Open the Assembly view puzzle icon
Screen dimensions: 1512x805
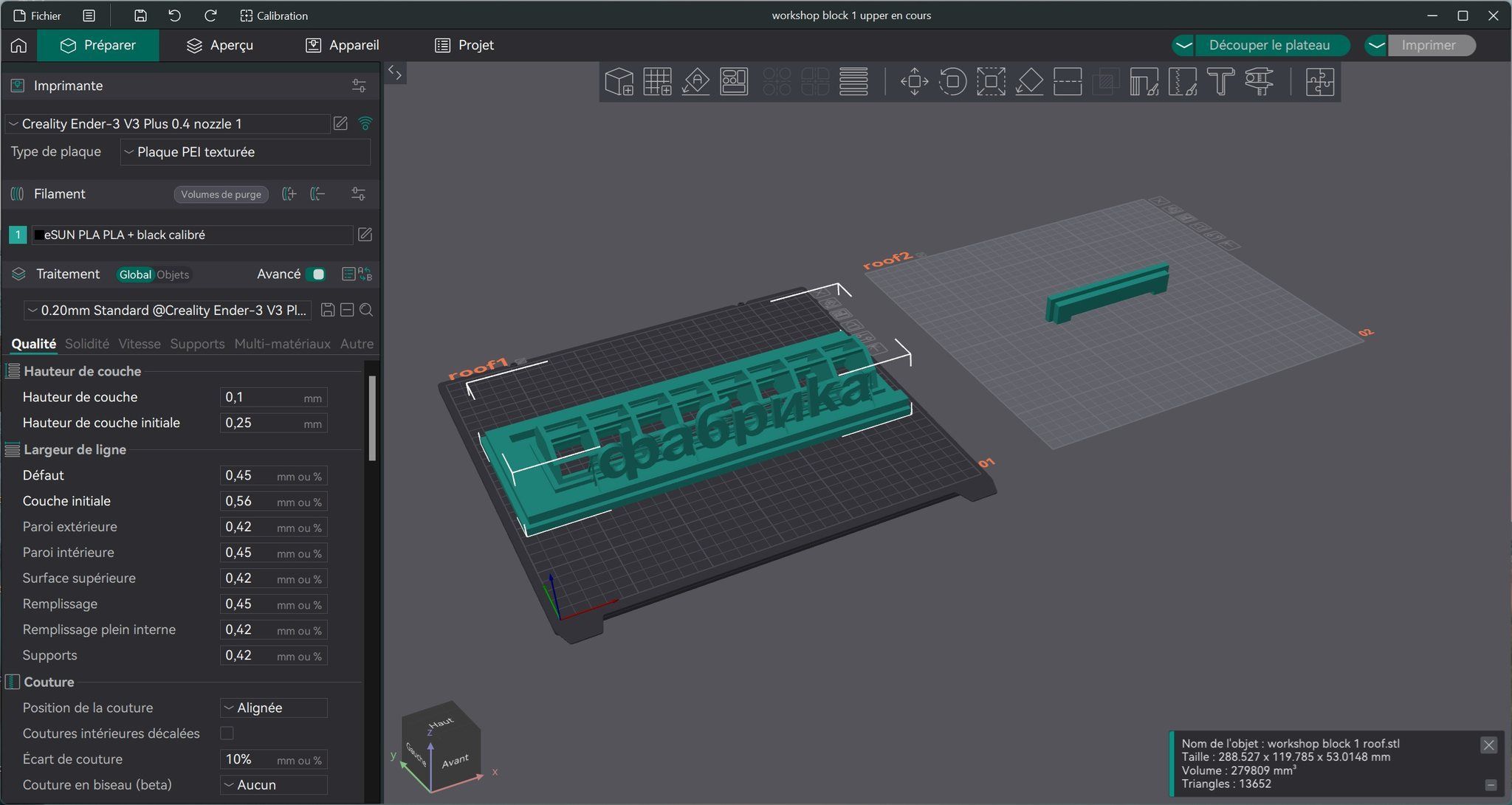(x=1319, y=81)
